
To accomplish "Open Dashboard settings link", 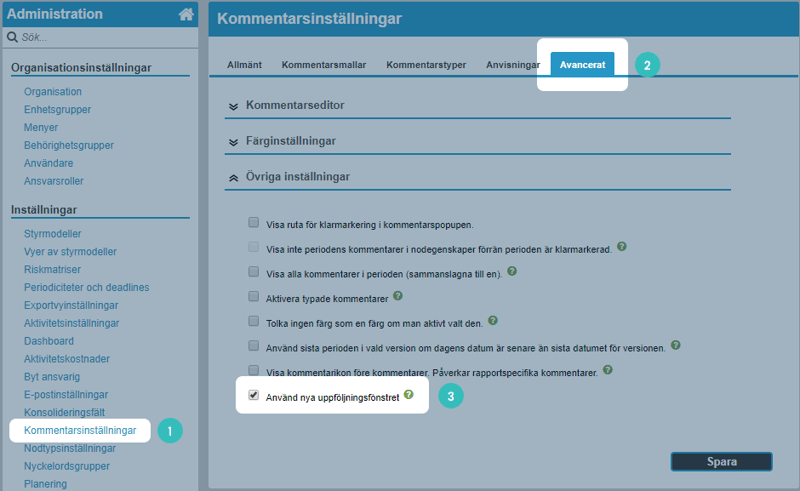I will click(x=49, y=341).
